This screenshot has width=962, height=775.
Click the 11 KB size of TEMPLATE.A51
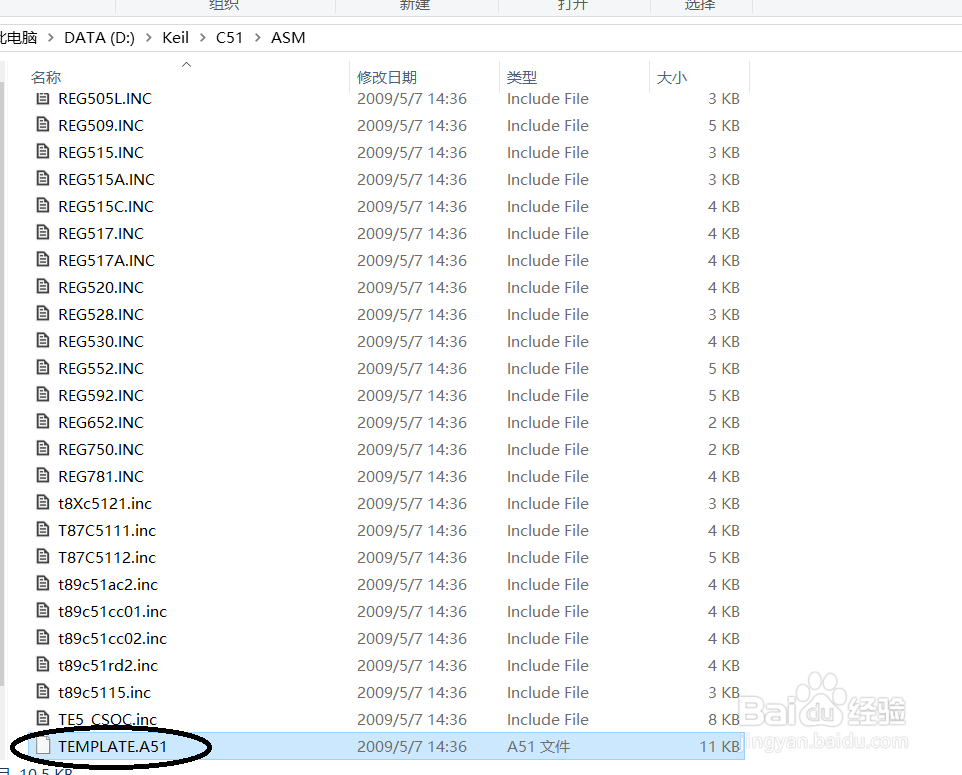tap(720, 746)
